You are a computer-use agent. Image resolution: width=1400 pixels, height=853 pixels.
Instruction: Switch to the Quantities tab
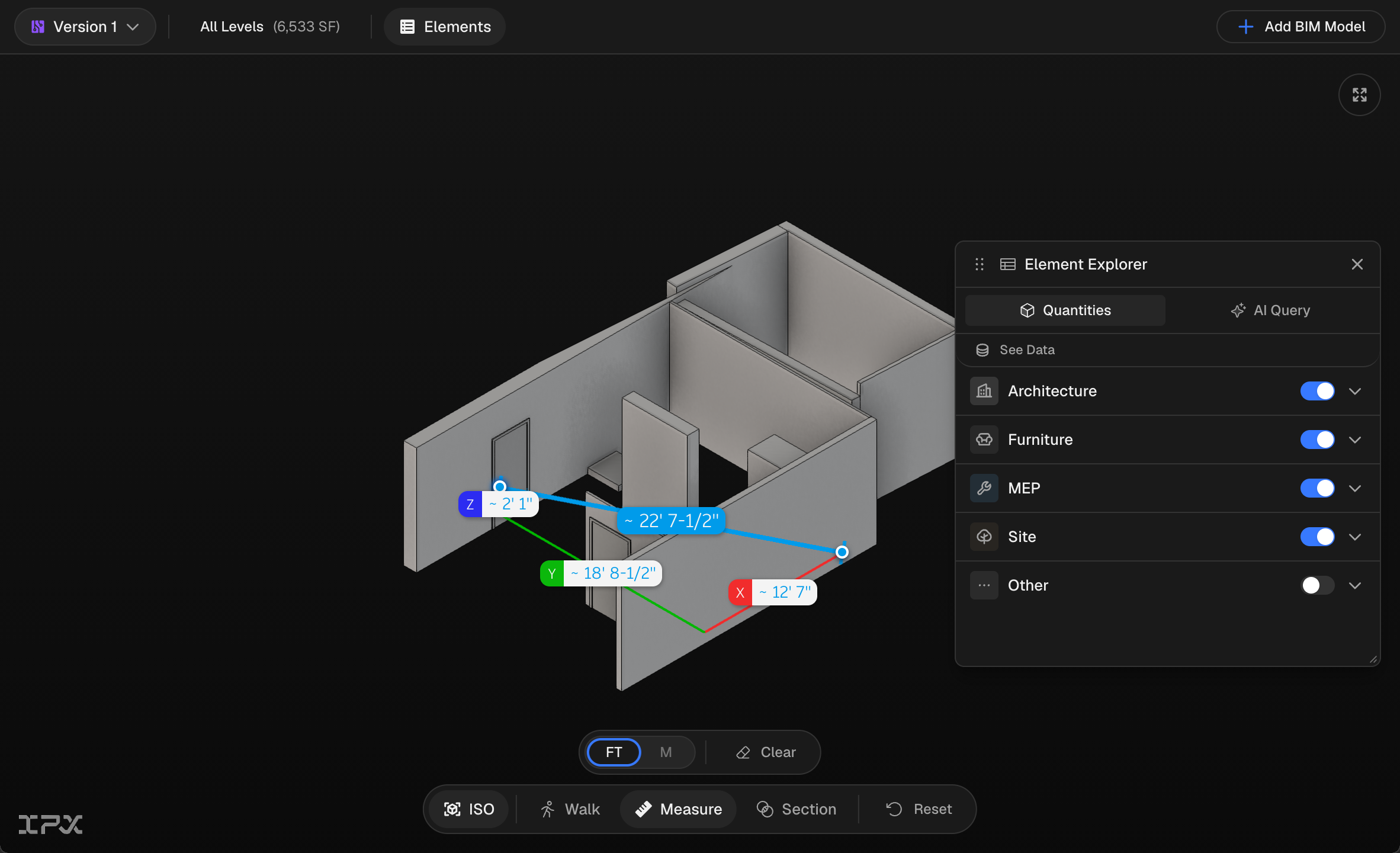pyautogui.click(x=1065, y=310)
